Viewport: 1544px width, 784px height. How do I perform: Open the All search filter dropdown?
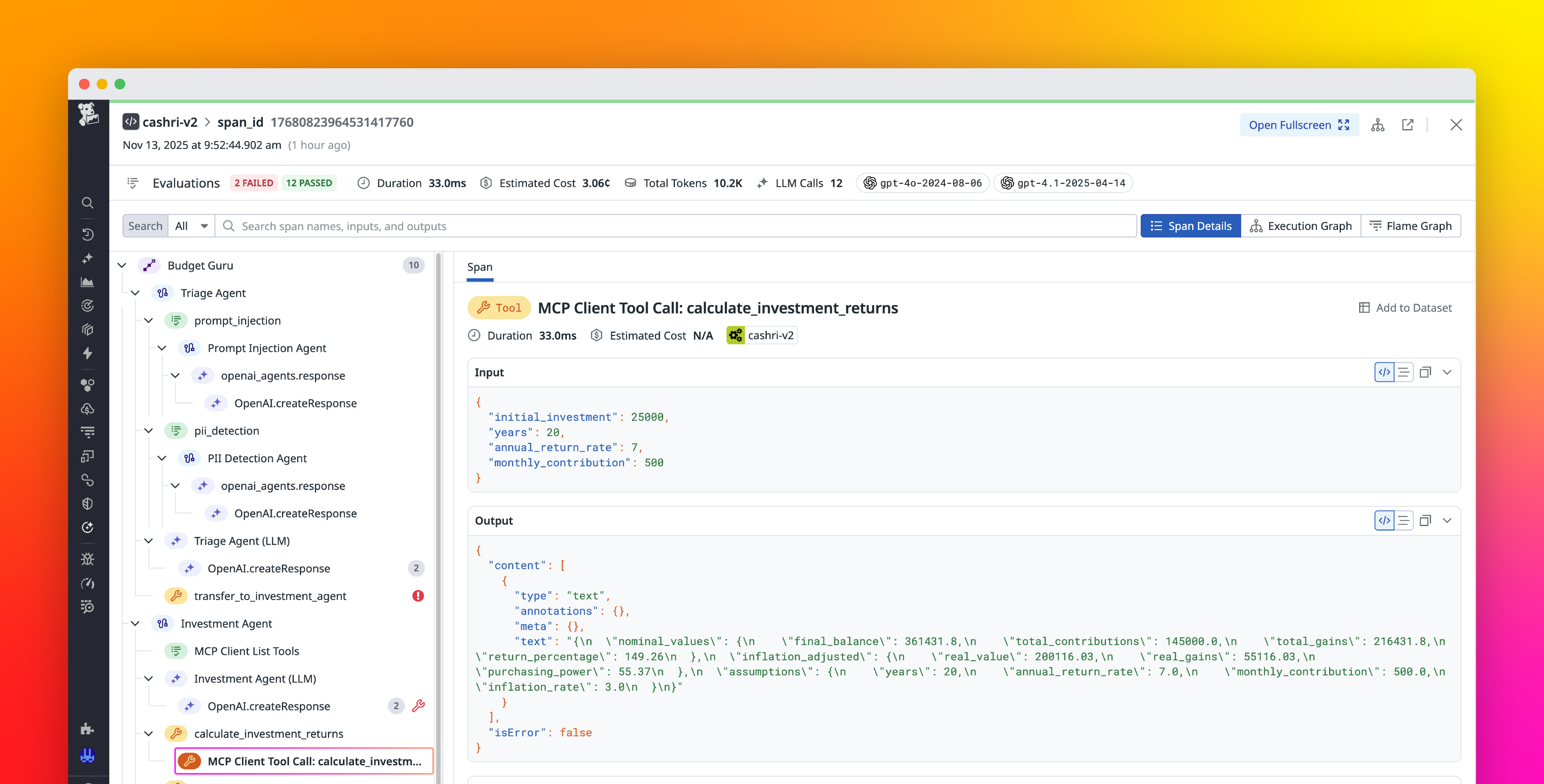tap(191, 226)
